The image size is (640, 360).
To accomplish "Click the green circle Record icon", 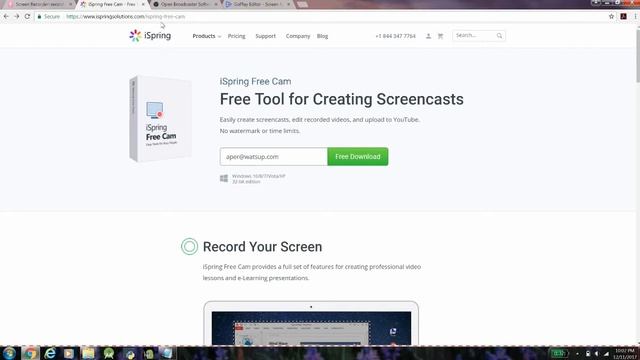I will [189, 247].
